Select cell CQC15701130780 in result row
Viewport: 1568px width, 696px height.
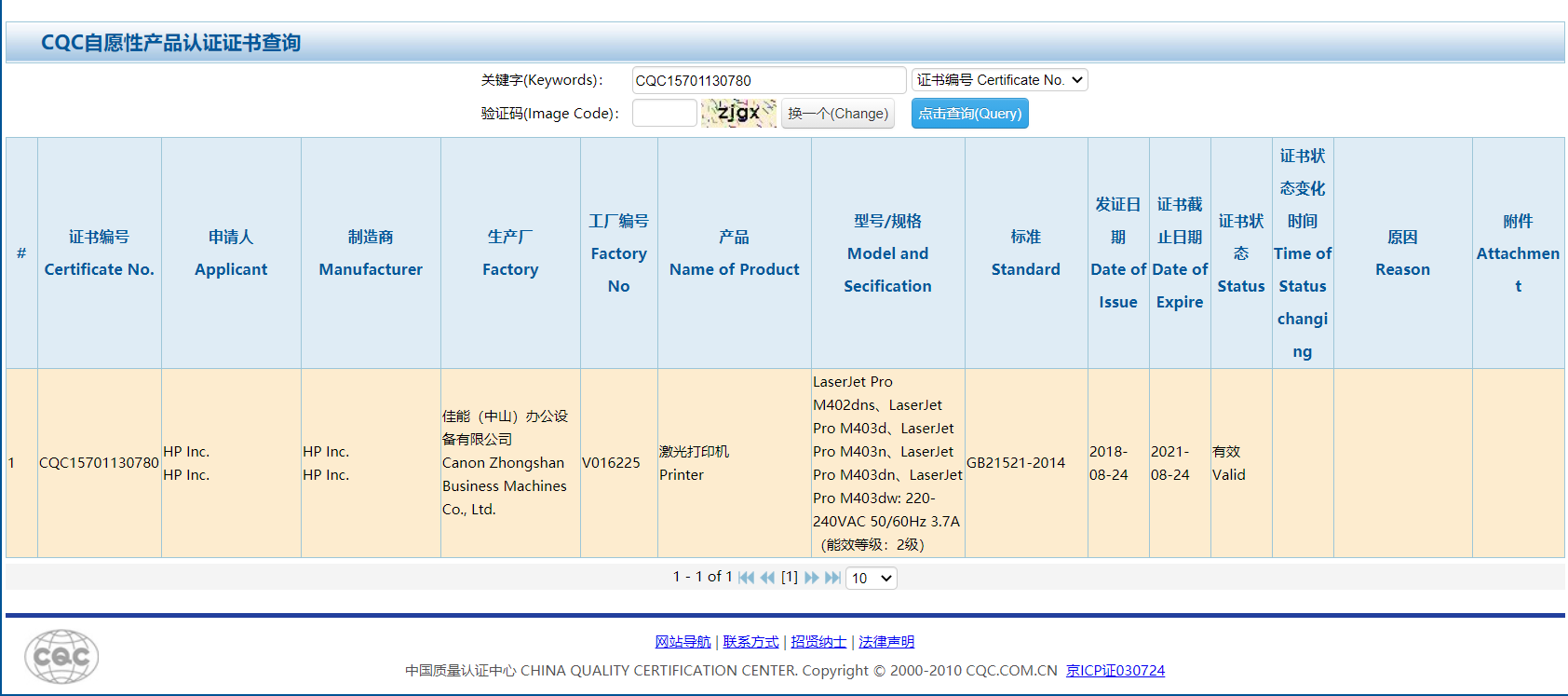[100, 463]
